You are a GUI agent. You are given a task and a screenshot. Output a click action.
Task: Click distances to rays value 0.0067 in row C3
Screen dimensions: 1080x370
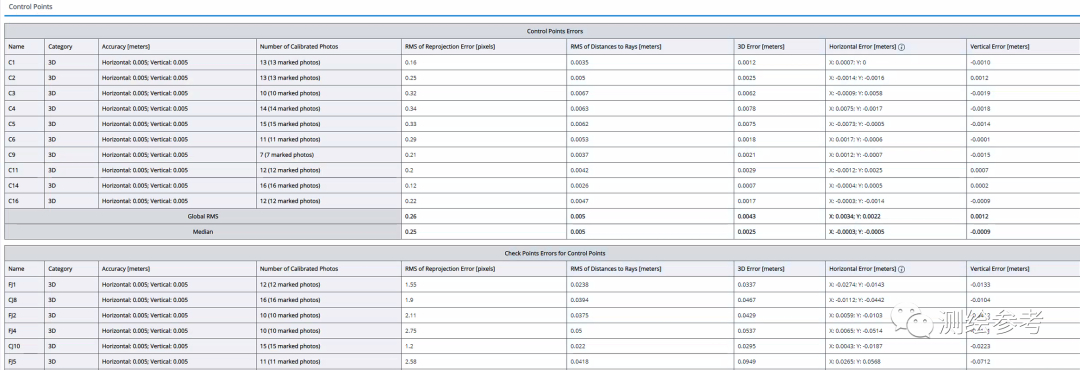tap(579, 93)
